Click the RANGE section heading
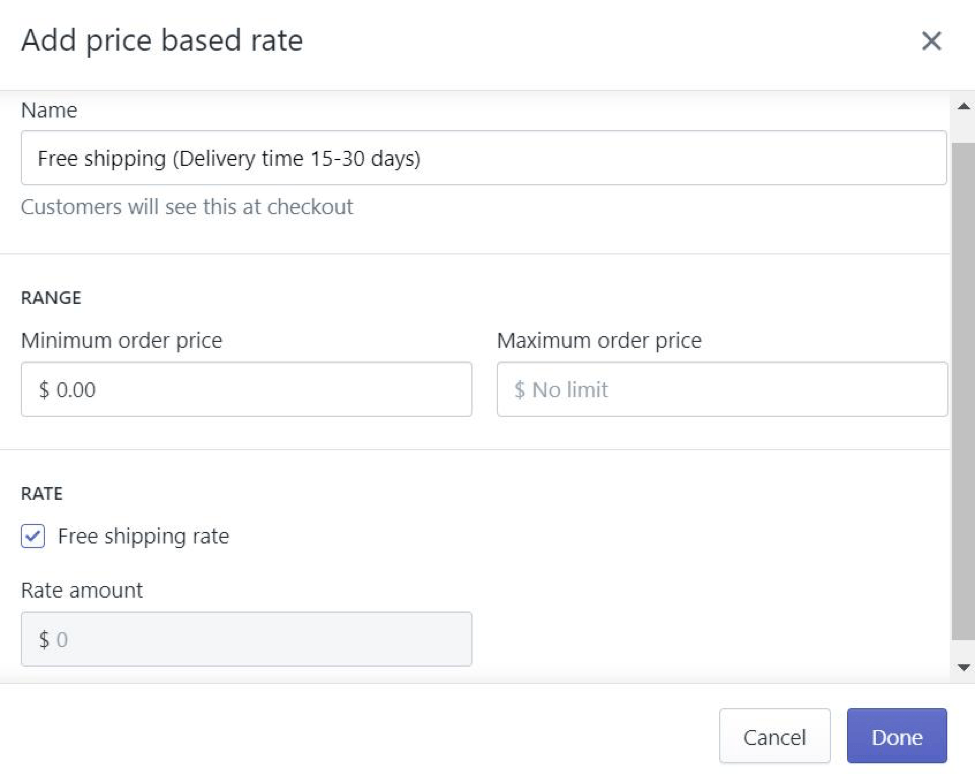The image size is (975, 783). click(51, 298)
